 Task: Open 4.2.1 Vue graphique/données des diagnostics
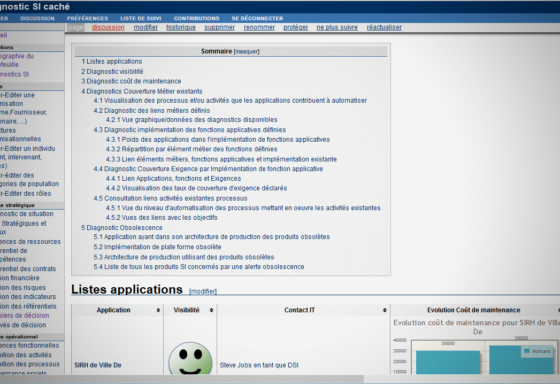tap(191, 120)
